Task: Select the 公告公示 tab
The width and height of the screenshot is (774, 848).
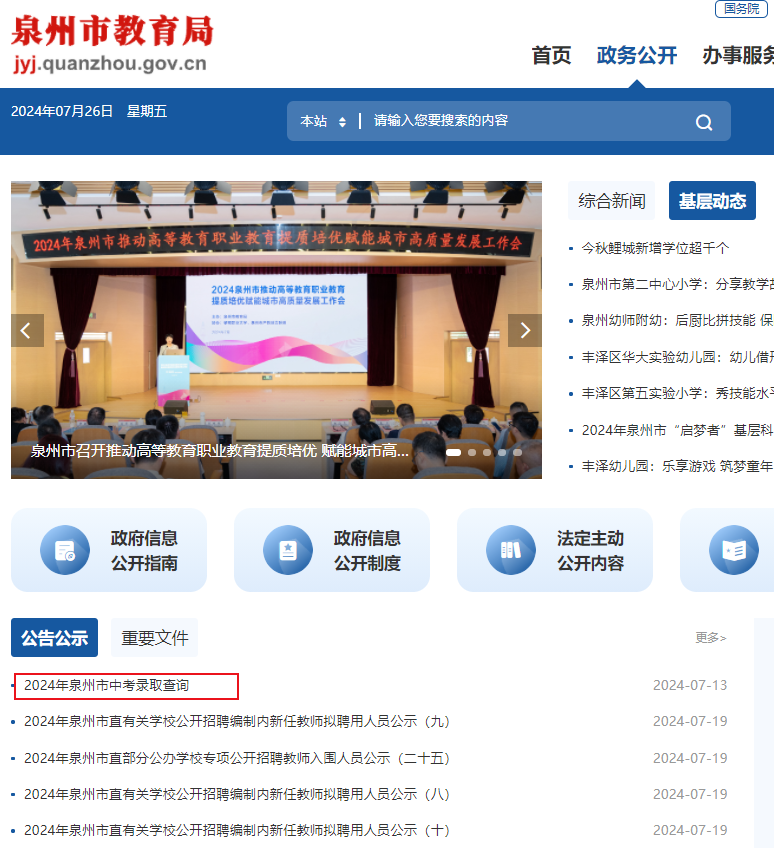Action: coord(55,638)
